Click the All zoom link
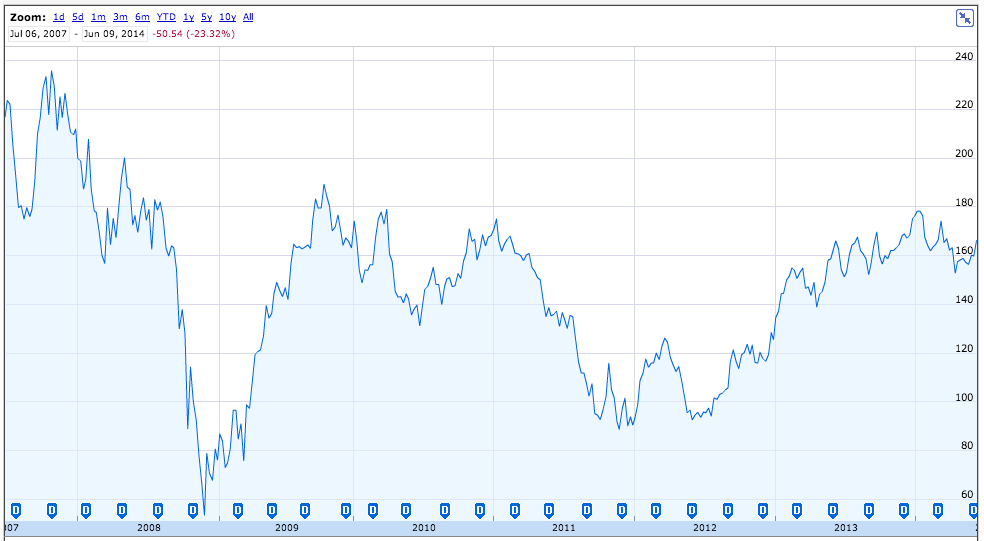Screen dimensions: 984x541 click(248, 17)
